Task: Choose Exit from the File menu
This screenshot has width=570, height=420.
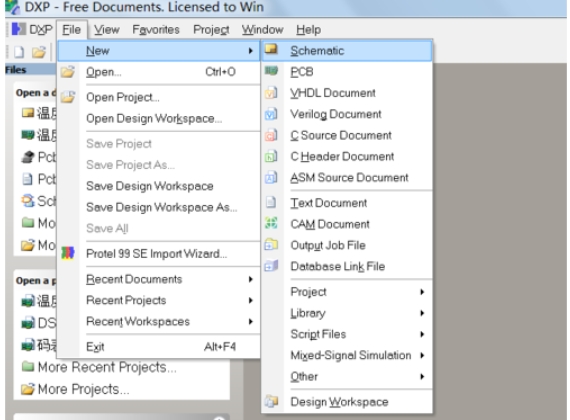Action: pos(159,347)
